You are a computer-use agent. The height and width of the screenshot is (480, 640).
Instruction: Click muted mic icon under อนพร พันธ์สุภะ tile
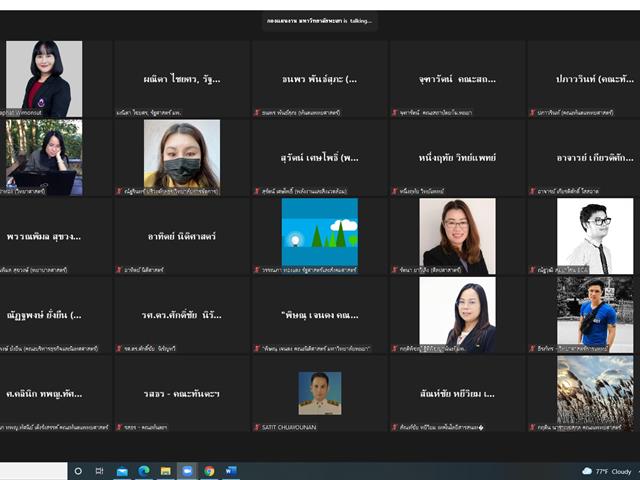257,112
